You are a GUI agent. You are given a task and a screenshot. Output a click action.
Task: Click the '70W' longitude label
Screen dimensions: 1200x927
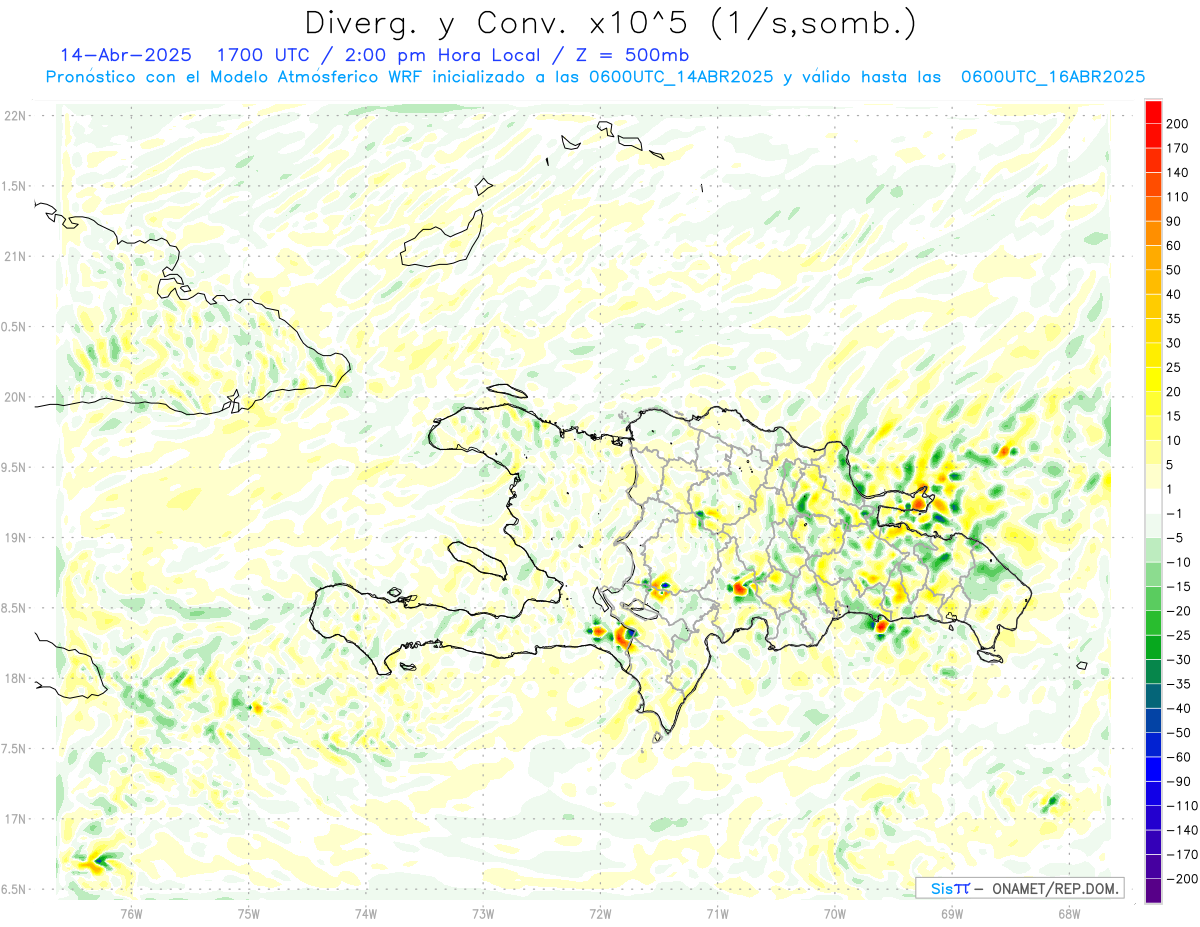pos(834,913)
